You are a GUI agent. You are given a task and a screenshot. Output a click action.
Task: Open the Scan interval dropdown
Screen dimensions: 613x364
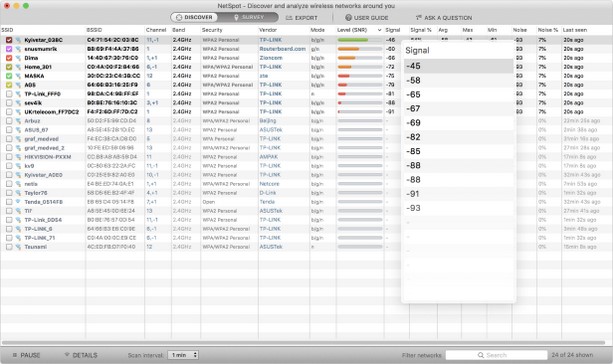tap(183, 355)
